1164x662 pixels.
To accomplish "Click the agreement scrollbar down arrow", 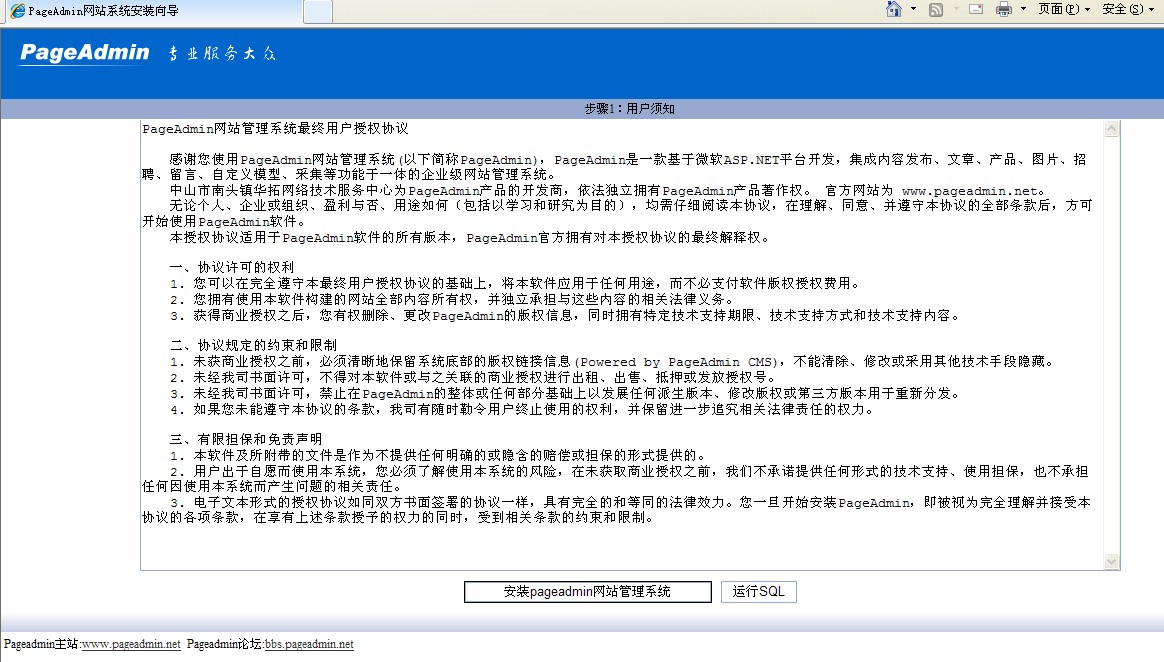I will tap(1112, 562).
